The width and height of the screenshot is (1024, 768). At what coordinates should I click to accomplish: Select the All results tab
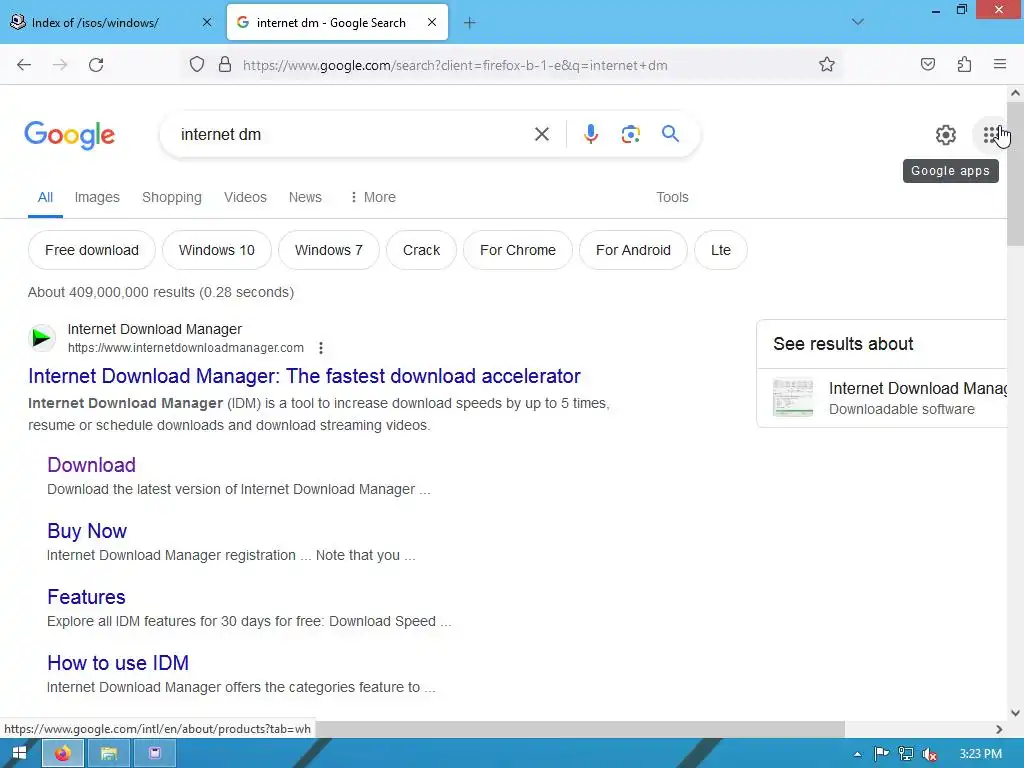[45, 197]
